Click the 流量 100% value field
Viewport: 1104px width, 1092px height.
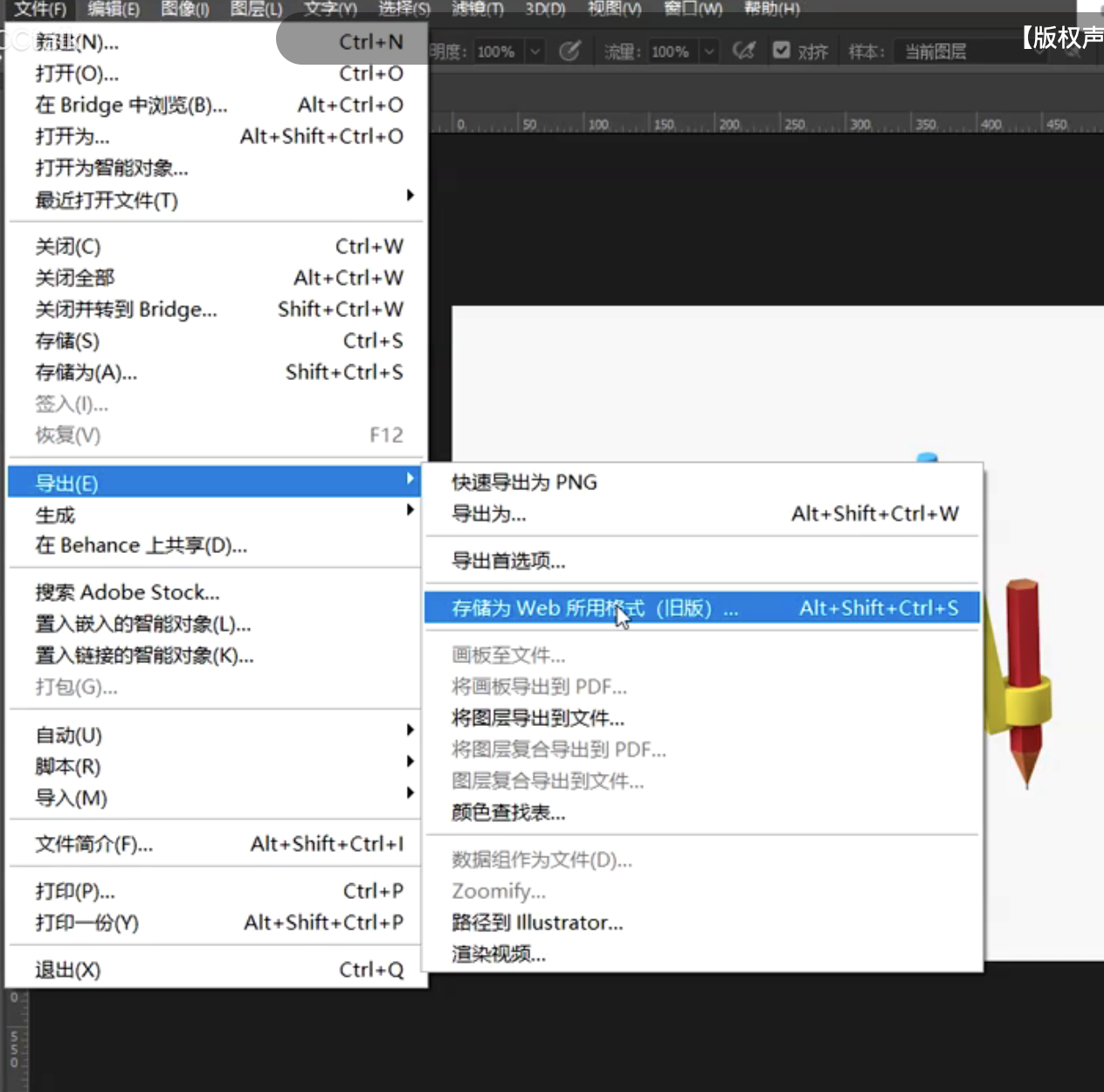point(672,52)
